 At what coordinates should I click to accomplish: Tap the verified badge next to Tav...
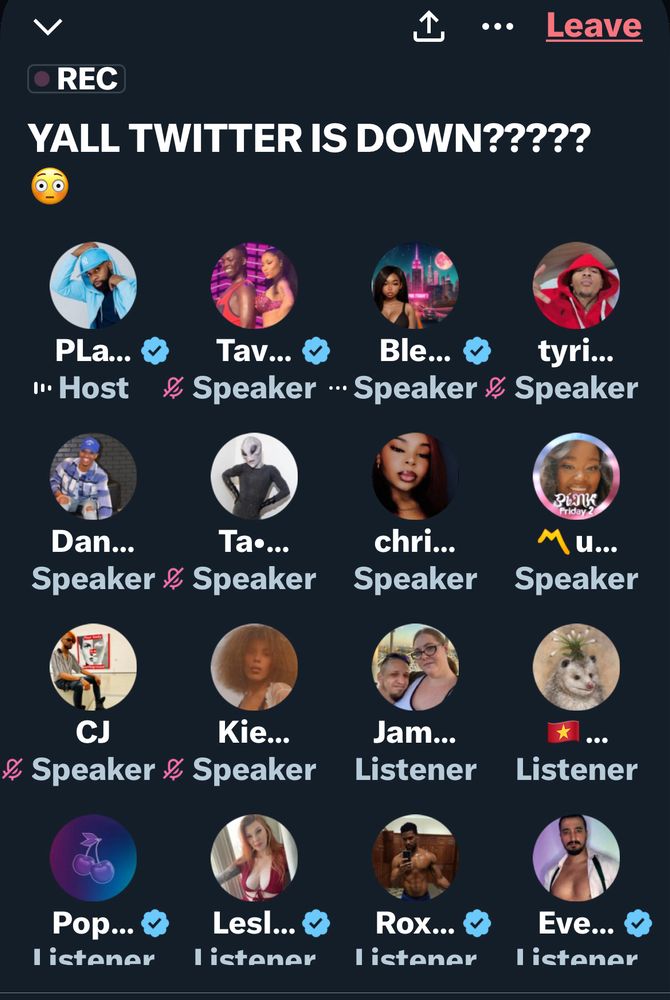[x=316, y=351]
